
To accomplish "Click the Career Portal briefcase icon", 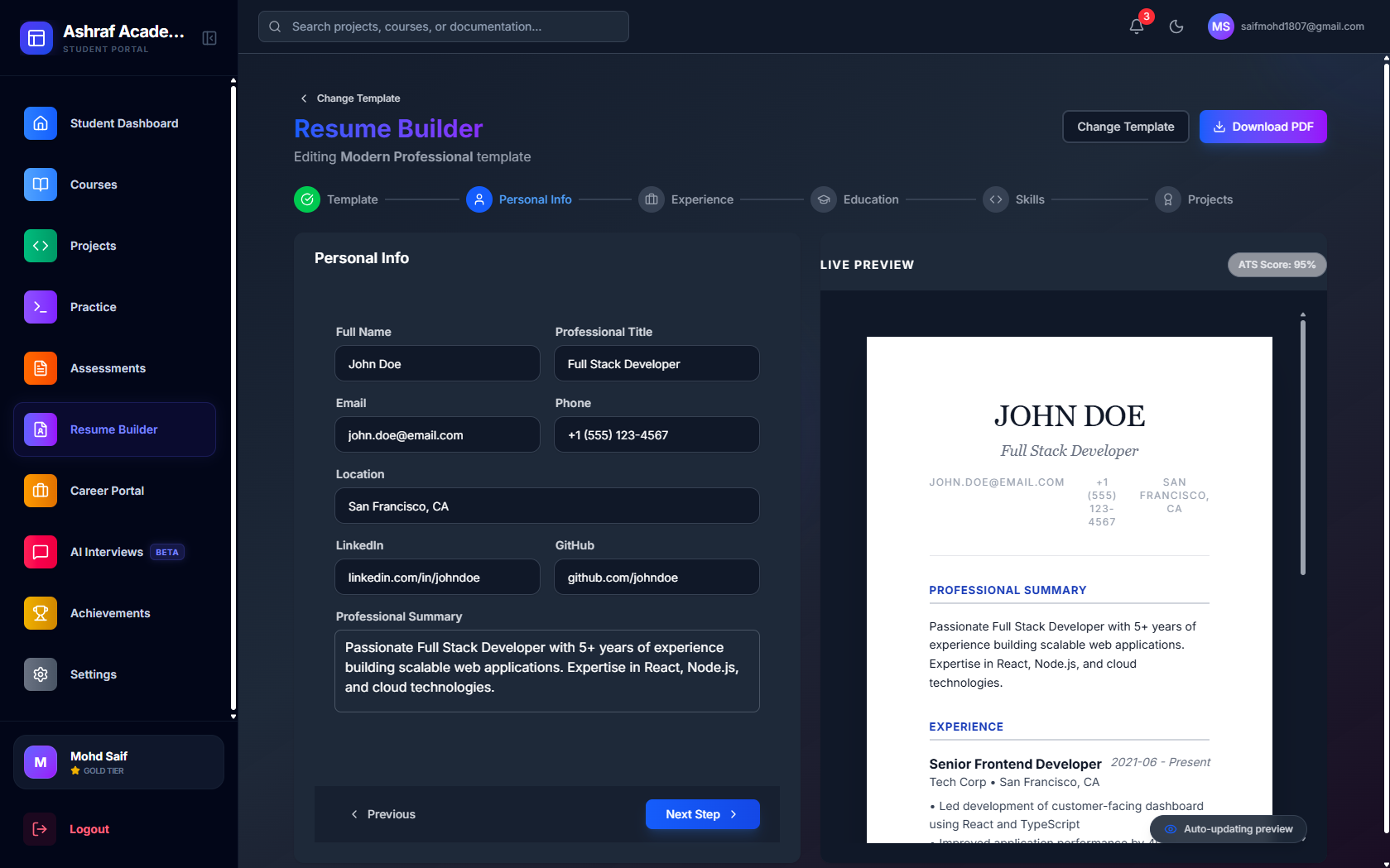I will click(x=41, y=491).
